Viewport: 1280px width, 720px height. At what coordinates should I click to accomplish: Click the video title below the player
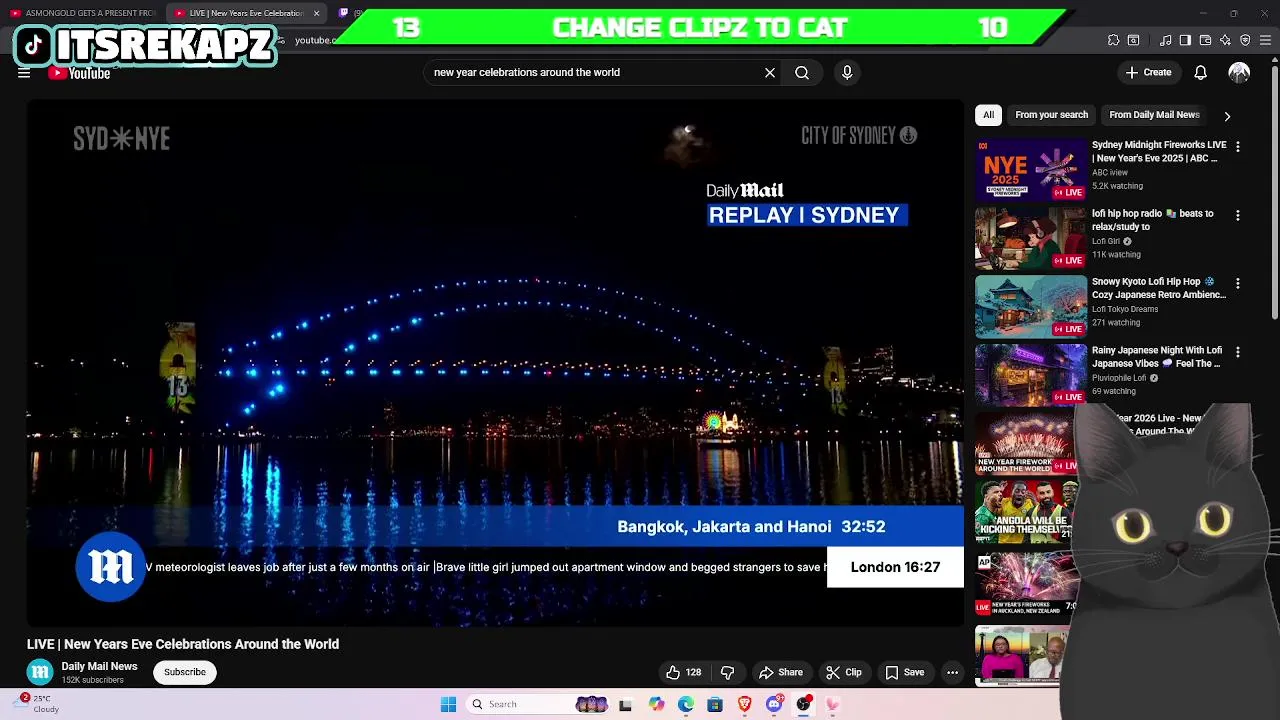pos(183,644)
